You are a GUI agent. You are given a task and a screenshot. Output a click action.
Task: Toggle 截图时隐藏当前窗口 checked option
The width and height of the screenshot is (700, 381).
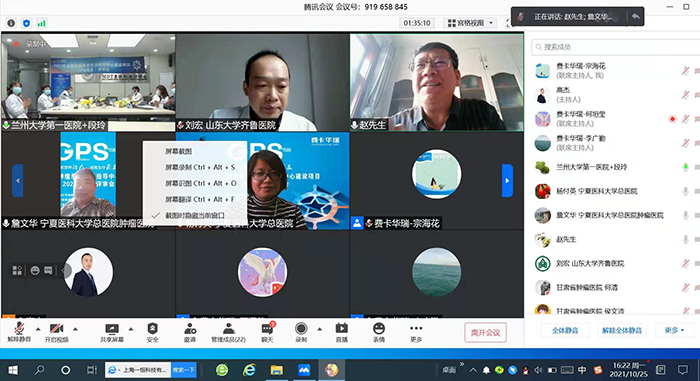tap(195, 215)
